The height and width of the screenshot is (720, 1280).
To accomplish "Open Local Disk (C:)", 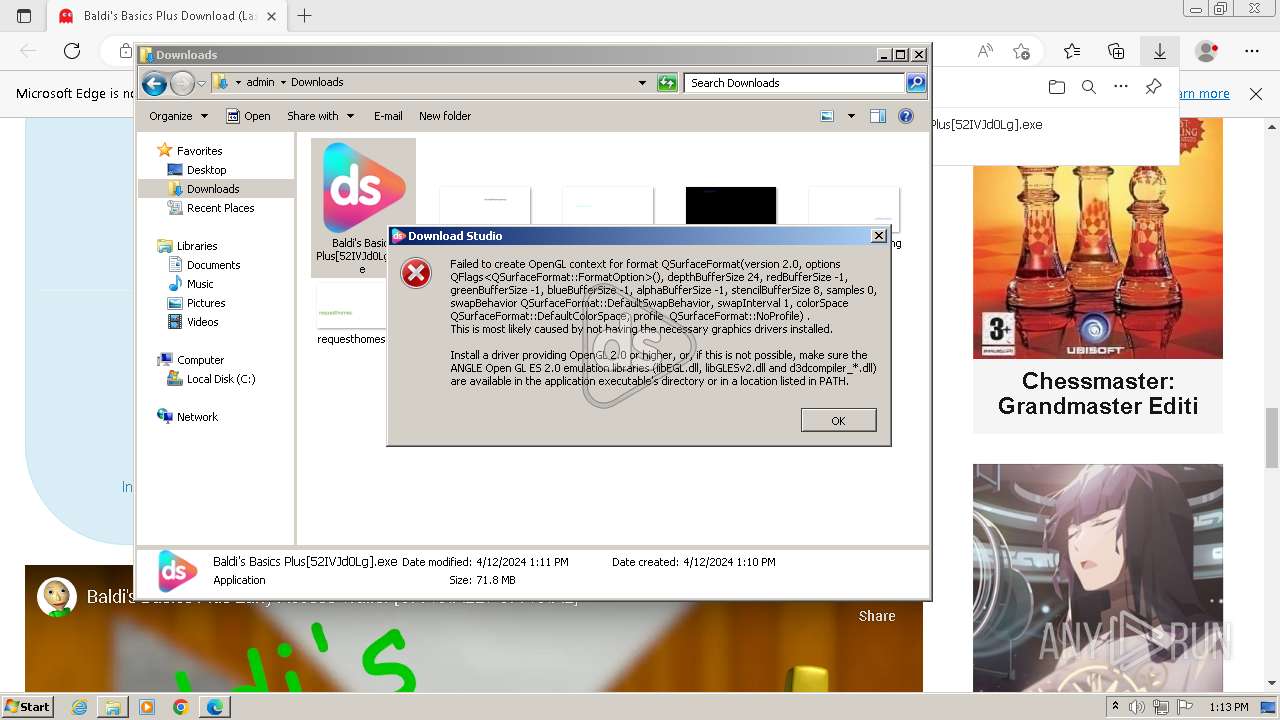I will pos(220,379).
